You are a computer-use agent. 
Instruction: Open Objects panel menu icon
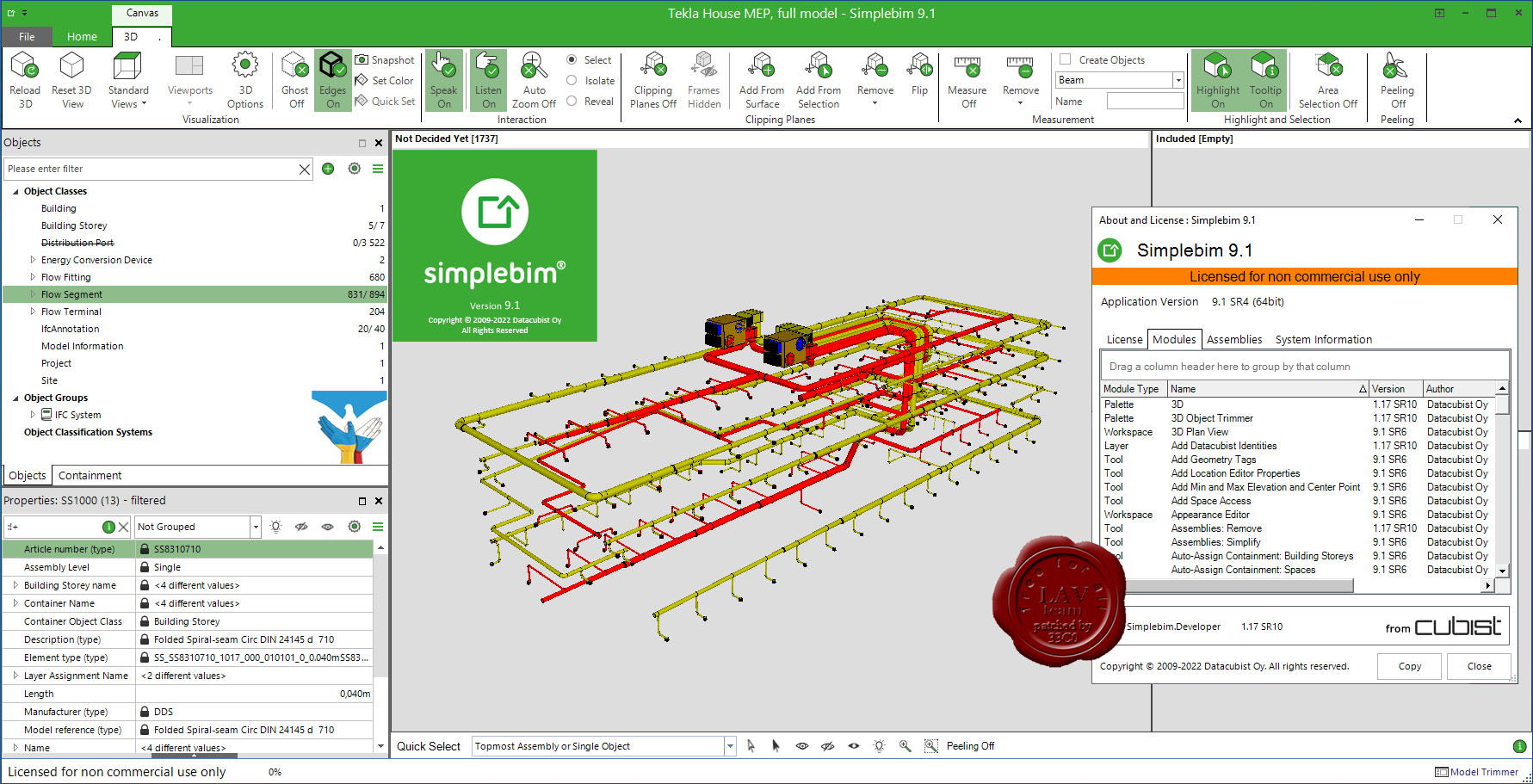378,169
